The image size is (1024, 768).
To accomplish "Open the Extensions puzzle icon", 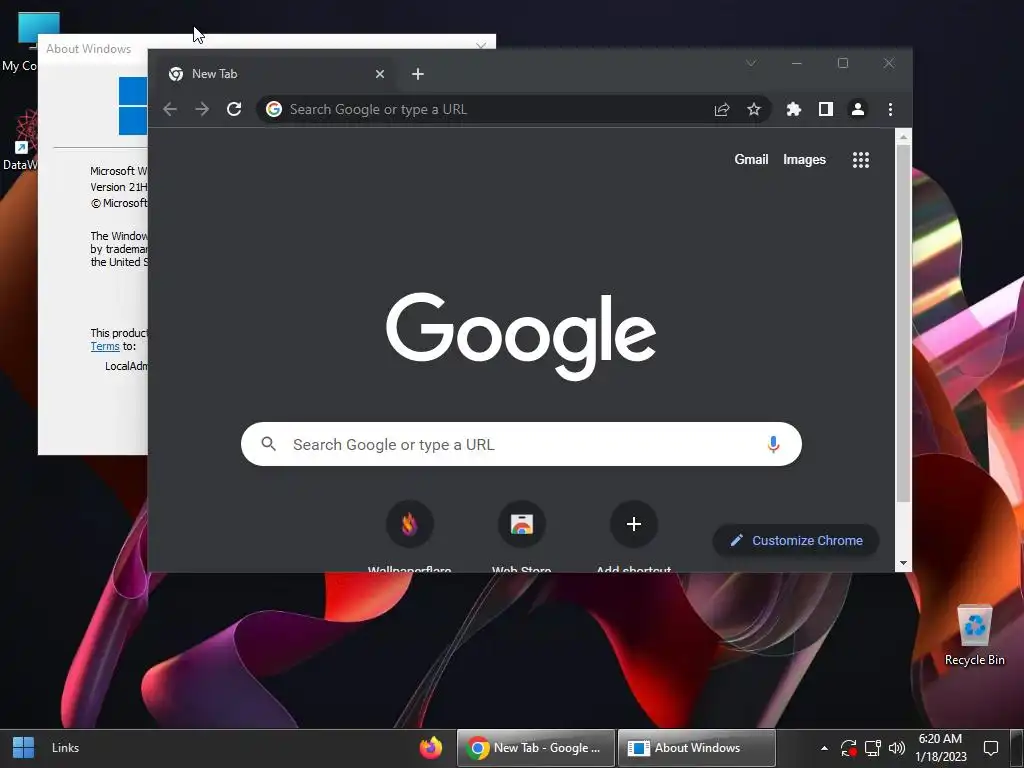I will coord(793,109).
